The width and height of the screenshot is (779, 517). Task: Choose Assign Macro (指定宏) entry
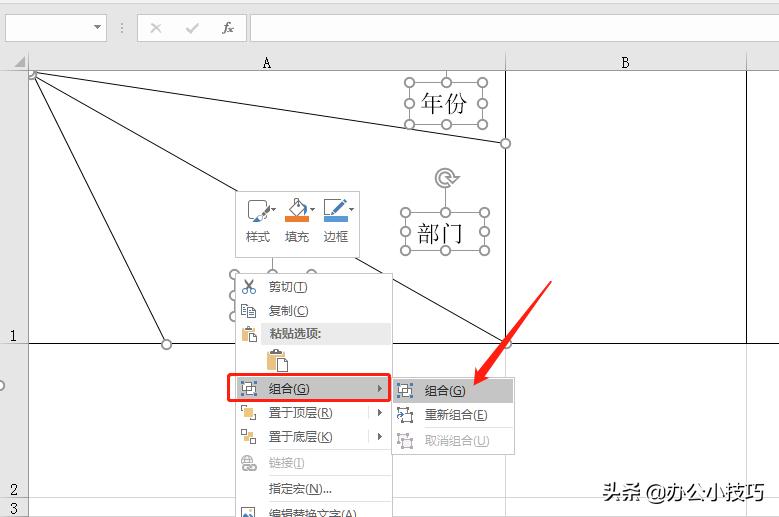(x=313, y=489)
